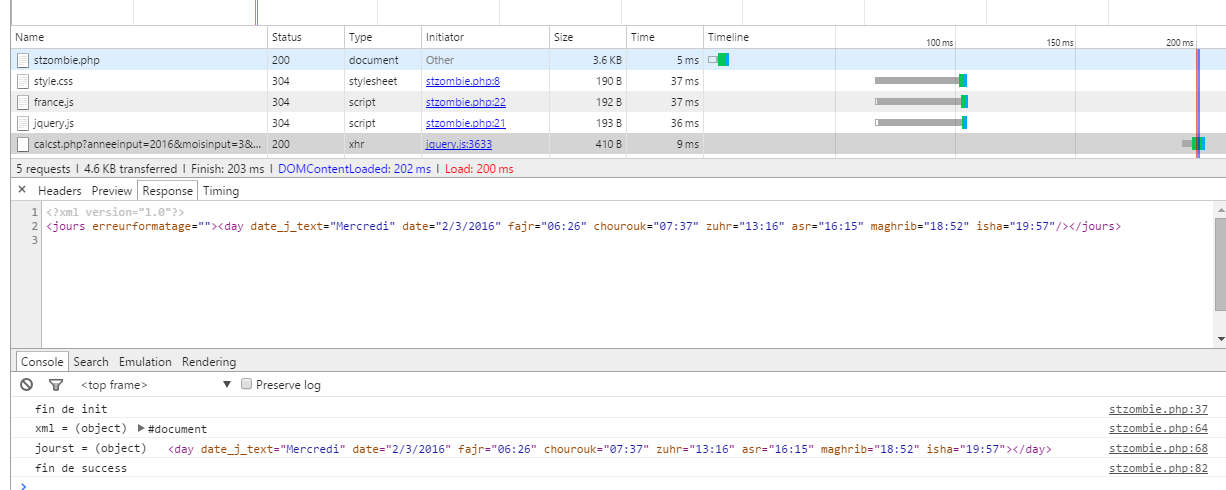Open the stzombie.php:21 initiator link
This screenshot has width=1226, height=490.
click(466, 123)
